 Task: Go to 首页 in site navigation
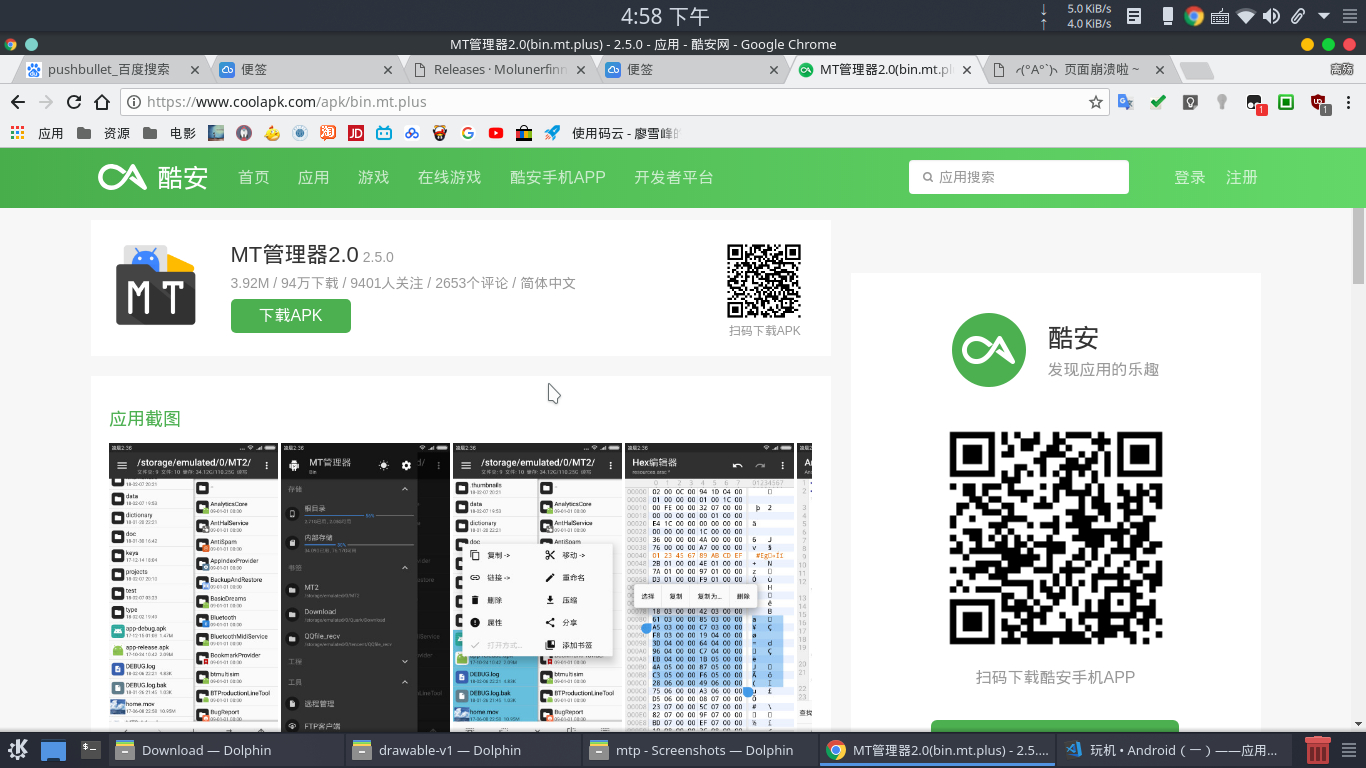[x=254, y=177]
